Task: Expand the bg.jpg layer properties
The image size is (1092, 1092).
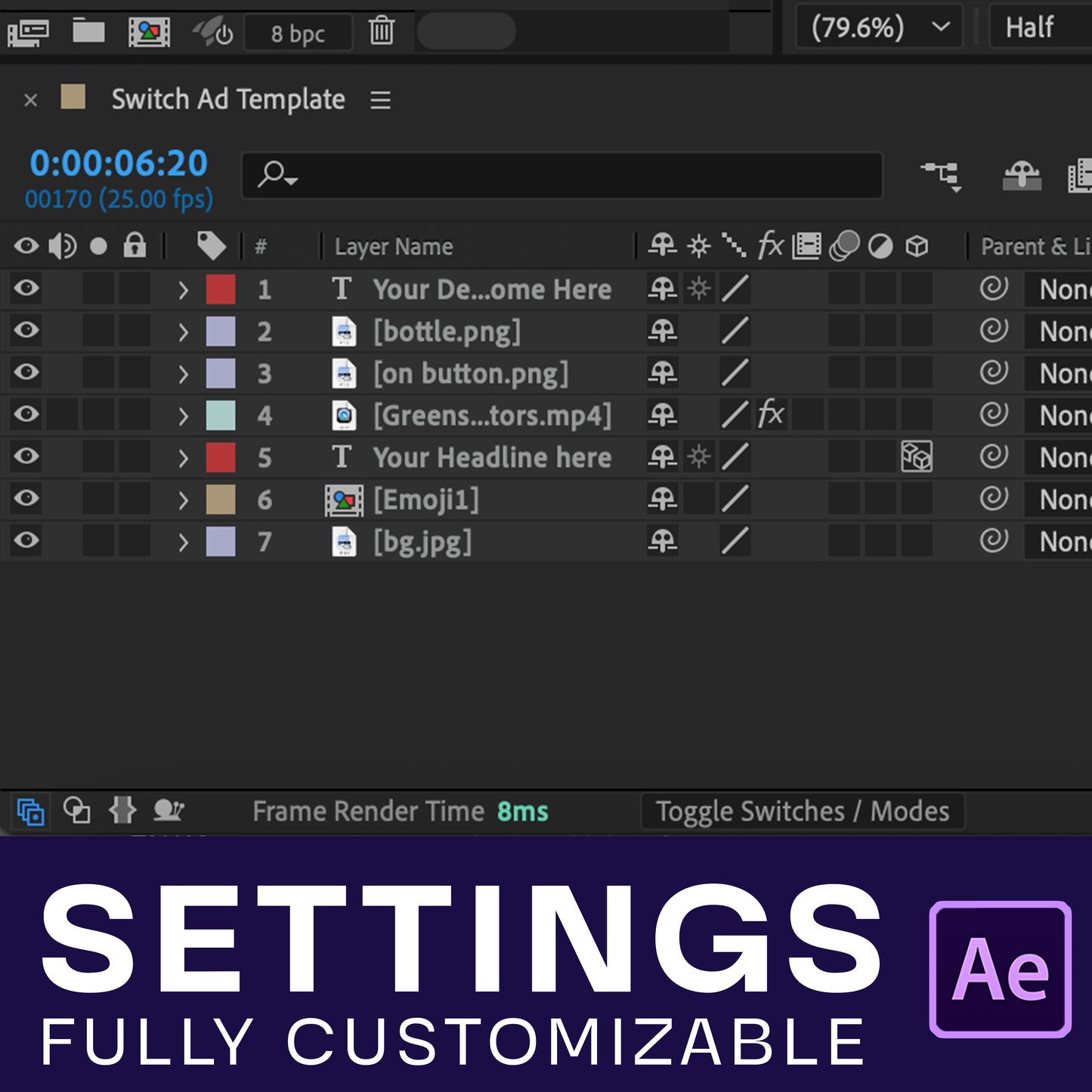Action: click(x=183, y=542)
